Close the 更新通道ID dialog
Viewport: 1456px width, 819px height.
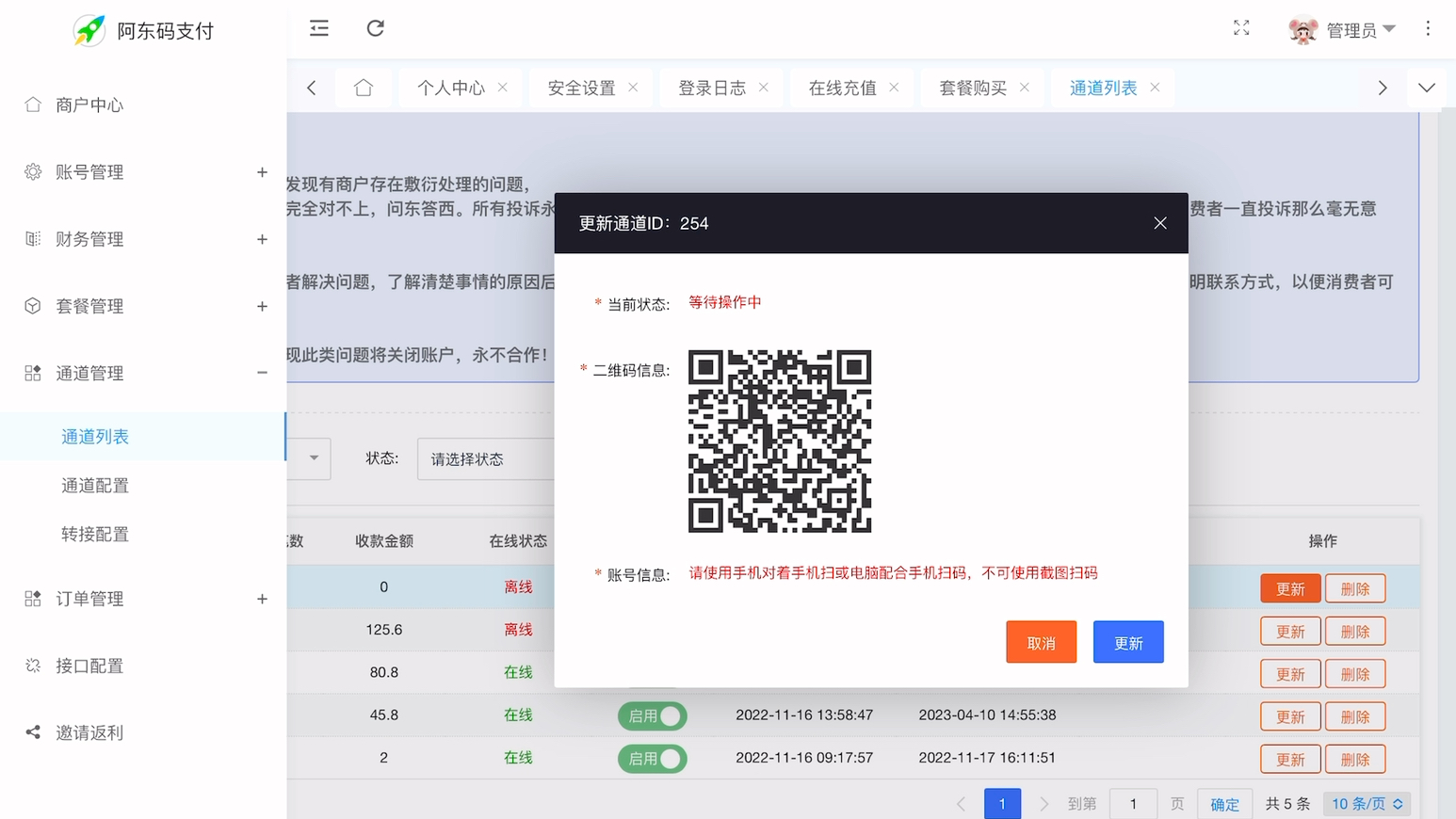(1160, 223)
